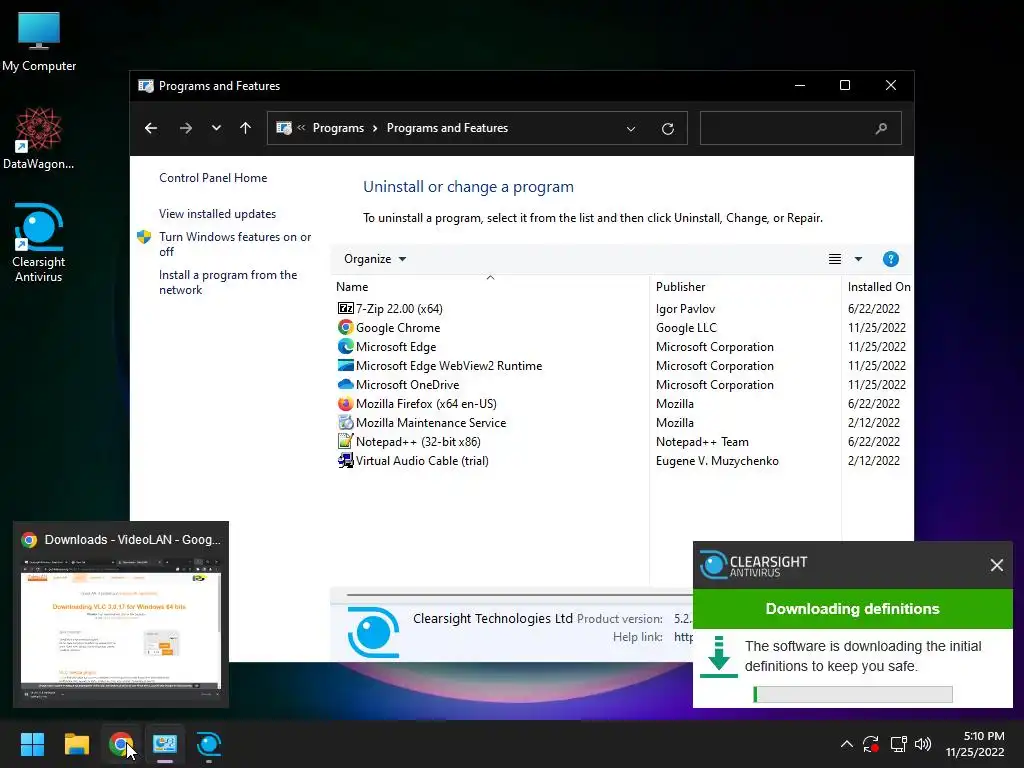This screenshot has height=768, width=1024.
Task: Select Microsoft Edge in program list
Action: tap(396, 346)
